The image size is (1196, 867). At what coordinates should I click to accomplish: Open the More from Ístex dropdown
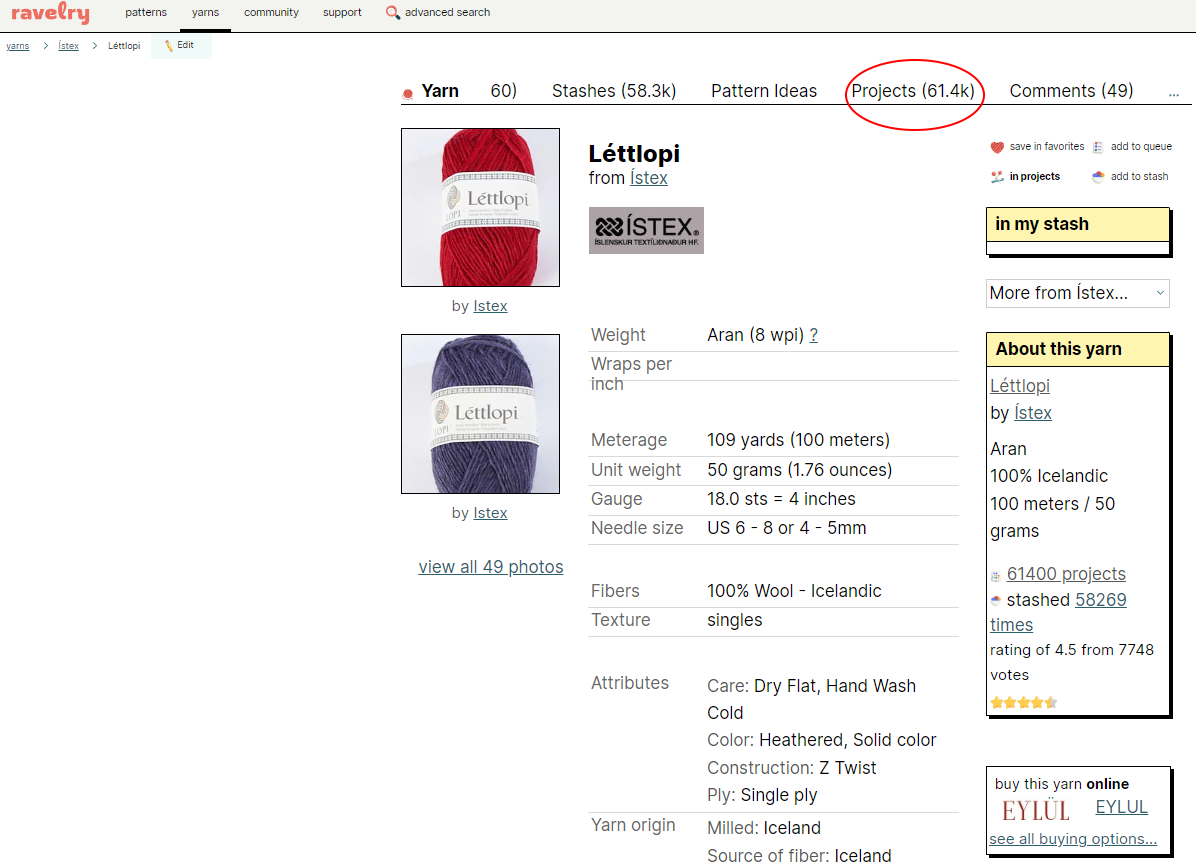(x=1077, y=293)
